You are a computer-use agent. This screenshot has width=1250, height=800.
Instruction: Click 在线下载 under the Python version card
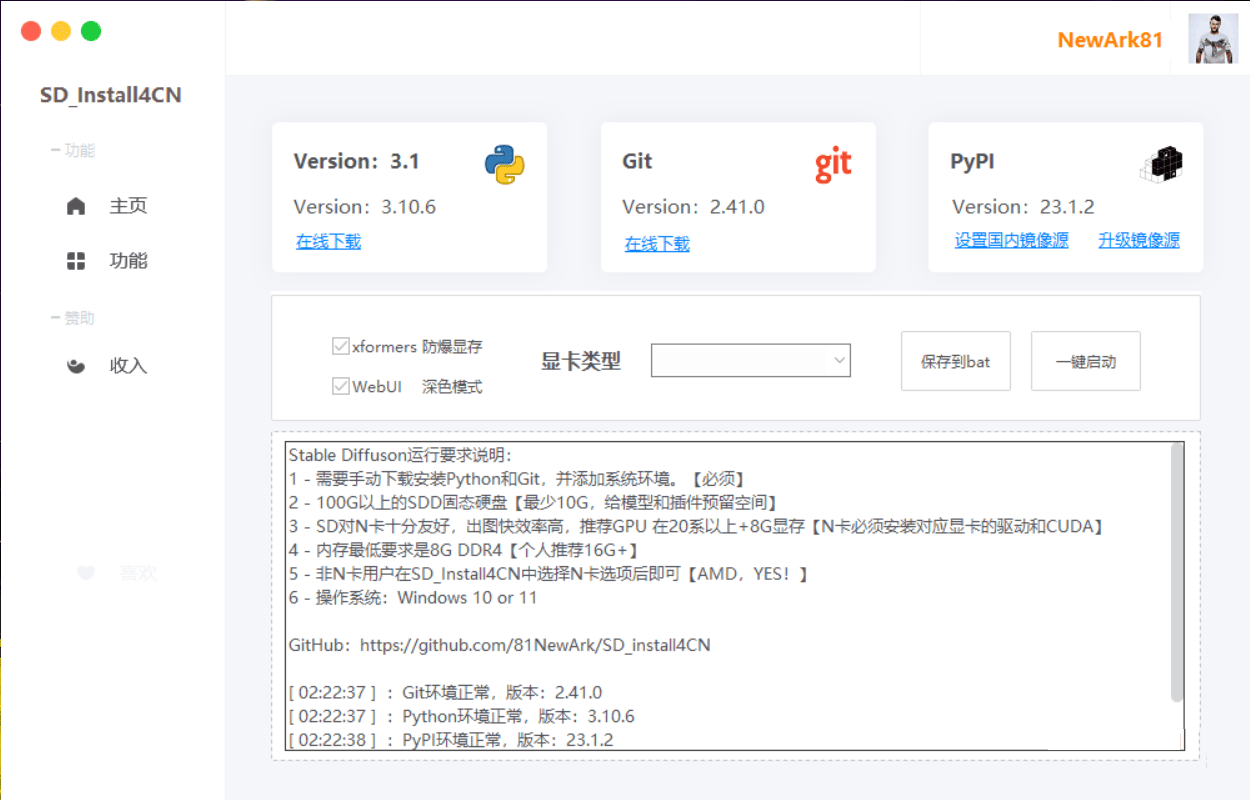tap(328, 242)
